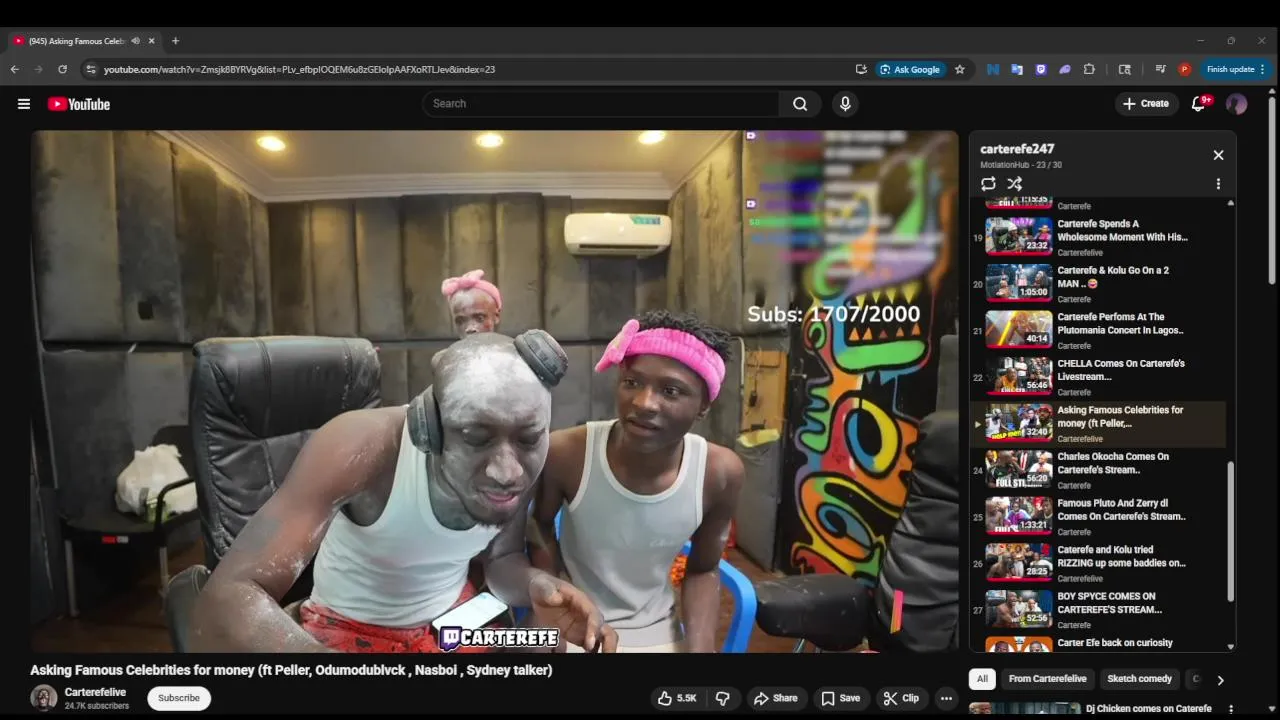Open 'Carter Efe back on curiosity' item
The height and width of the screenshot is (720, 1280).
coord(1100,643)
